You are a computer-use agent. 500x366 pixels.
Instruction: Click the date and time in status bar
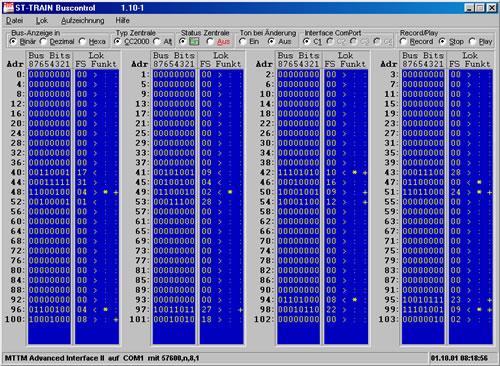click(459, 358)
